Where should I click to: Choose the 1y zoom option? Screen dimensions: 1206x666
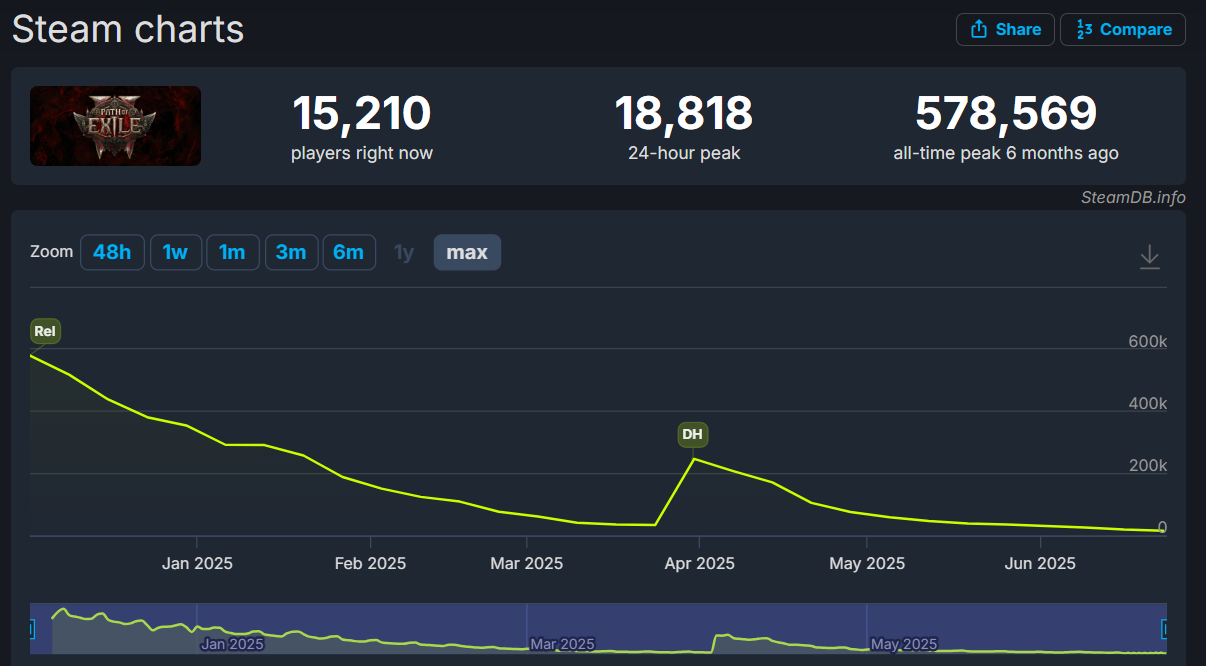404,252
